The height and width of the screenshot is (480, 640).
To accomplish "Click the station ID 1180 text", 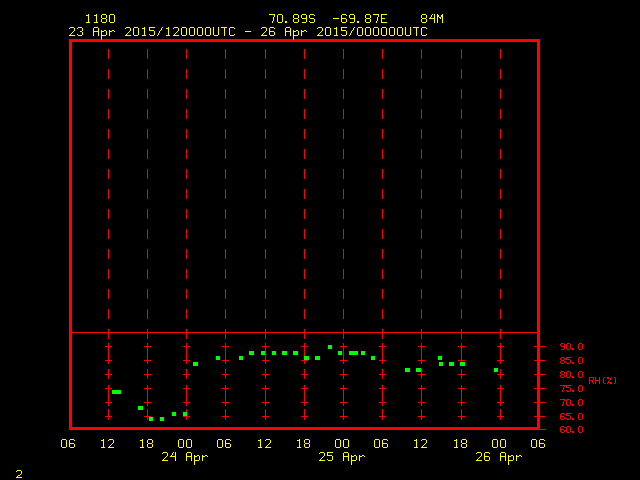I will 100,19.
